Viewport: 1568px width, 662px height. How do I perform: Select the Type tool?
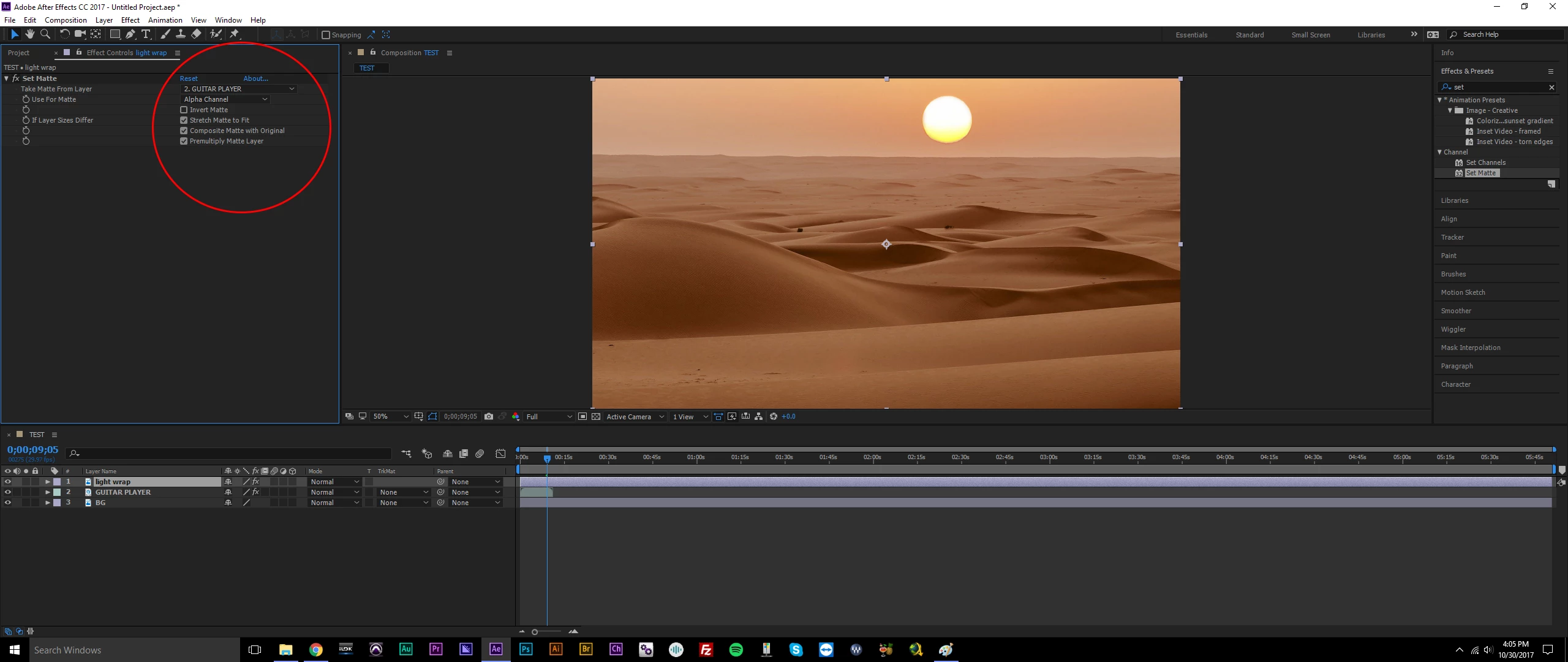click(146, 34)
